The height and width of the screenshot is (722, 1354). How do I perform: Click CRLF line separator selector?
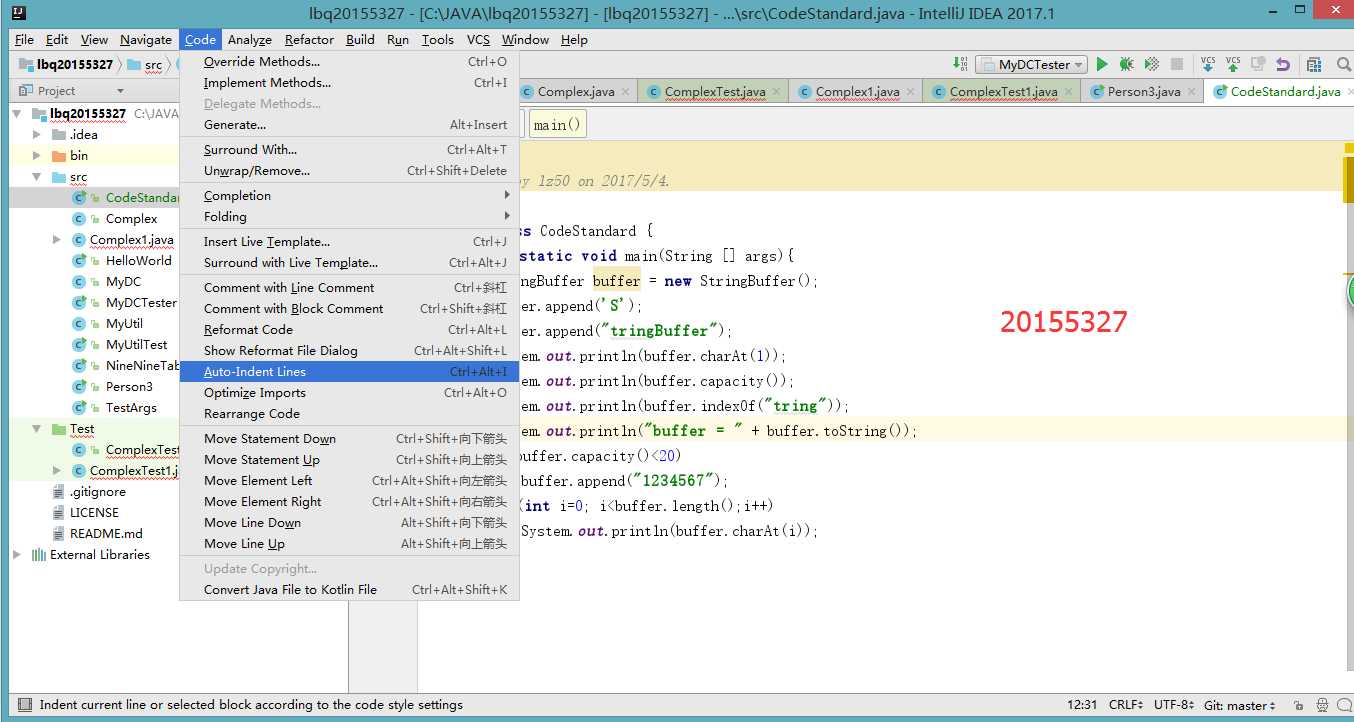(x=1125, y=705)
